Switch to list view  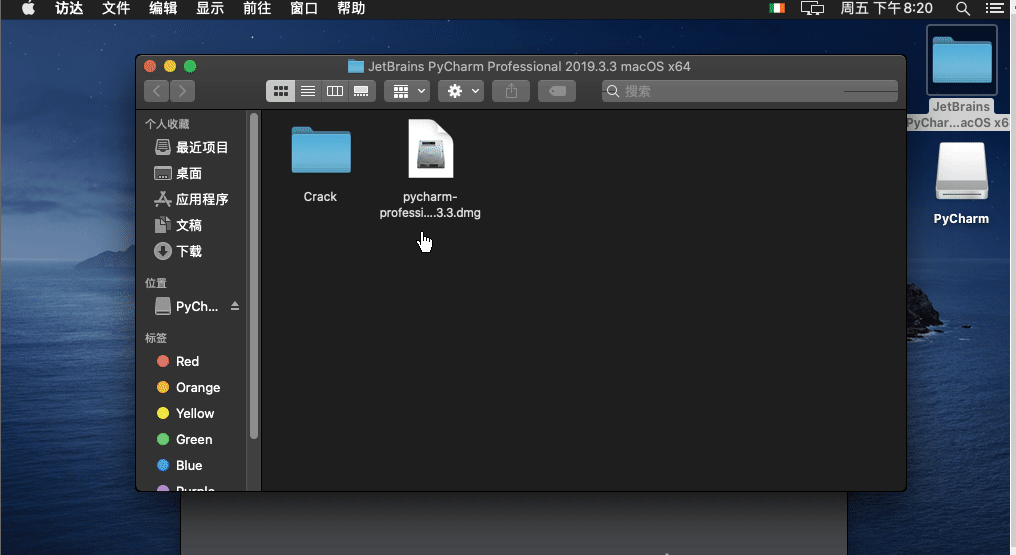point(308,91)
